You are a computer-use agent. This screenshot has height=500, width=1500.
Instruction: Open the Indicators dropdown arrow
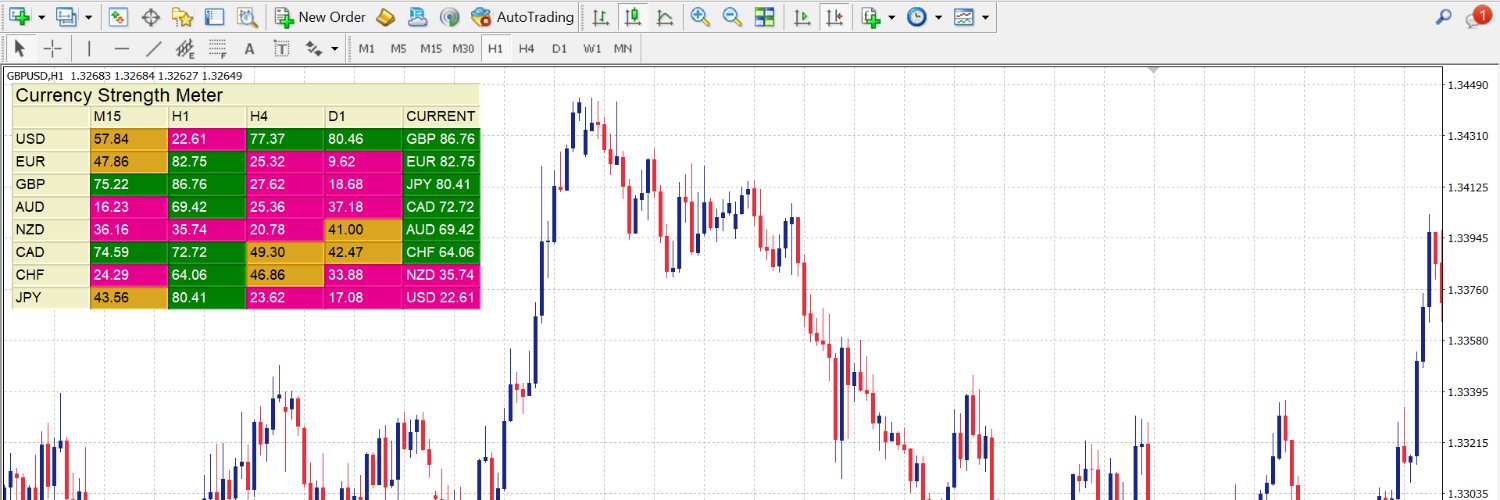(x=891, y=17)
